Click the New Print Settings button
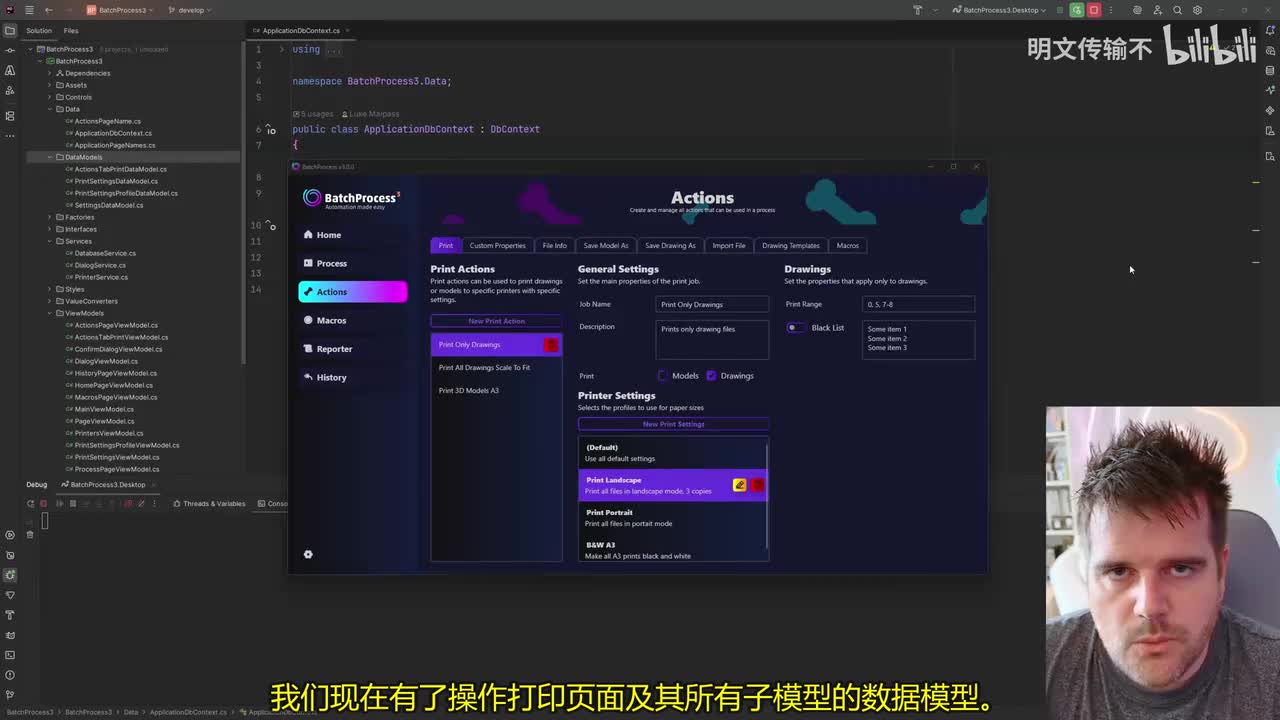The image size is (1280, 720). (x=673, y=424)
